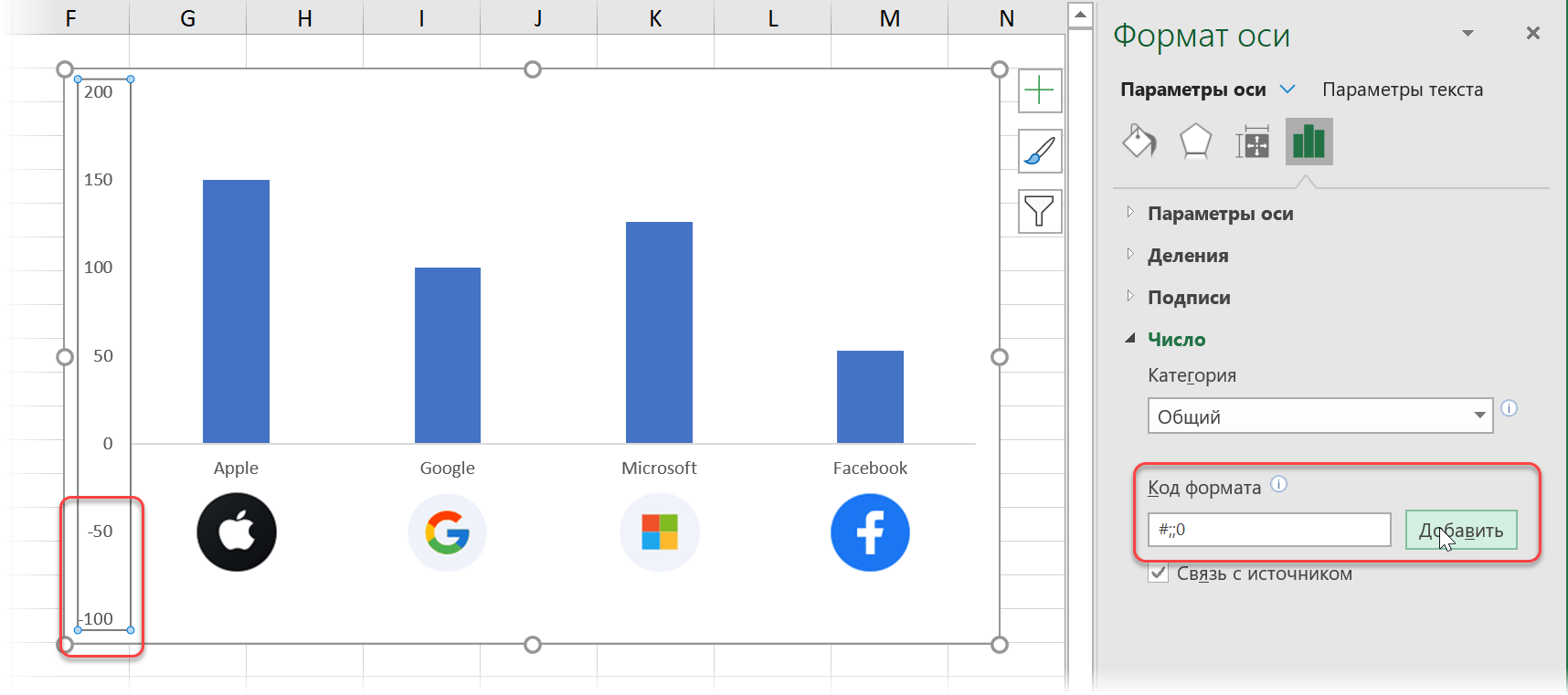Click the Google data bar

click(x=448, y=355)
